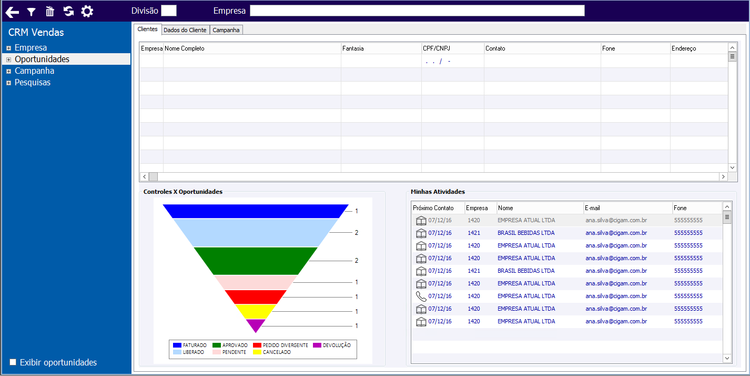Click the pink PENDENTE funnel segment
This screenshot has width=750, height=376.
pyautogui.click(x=256, y=282)
